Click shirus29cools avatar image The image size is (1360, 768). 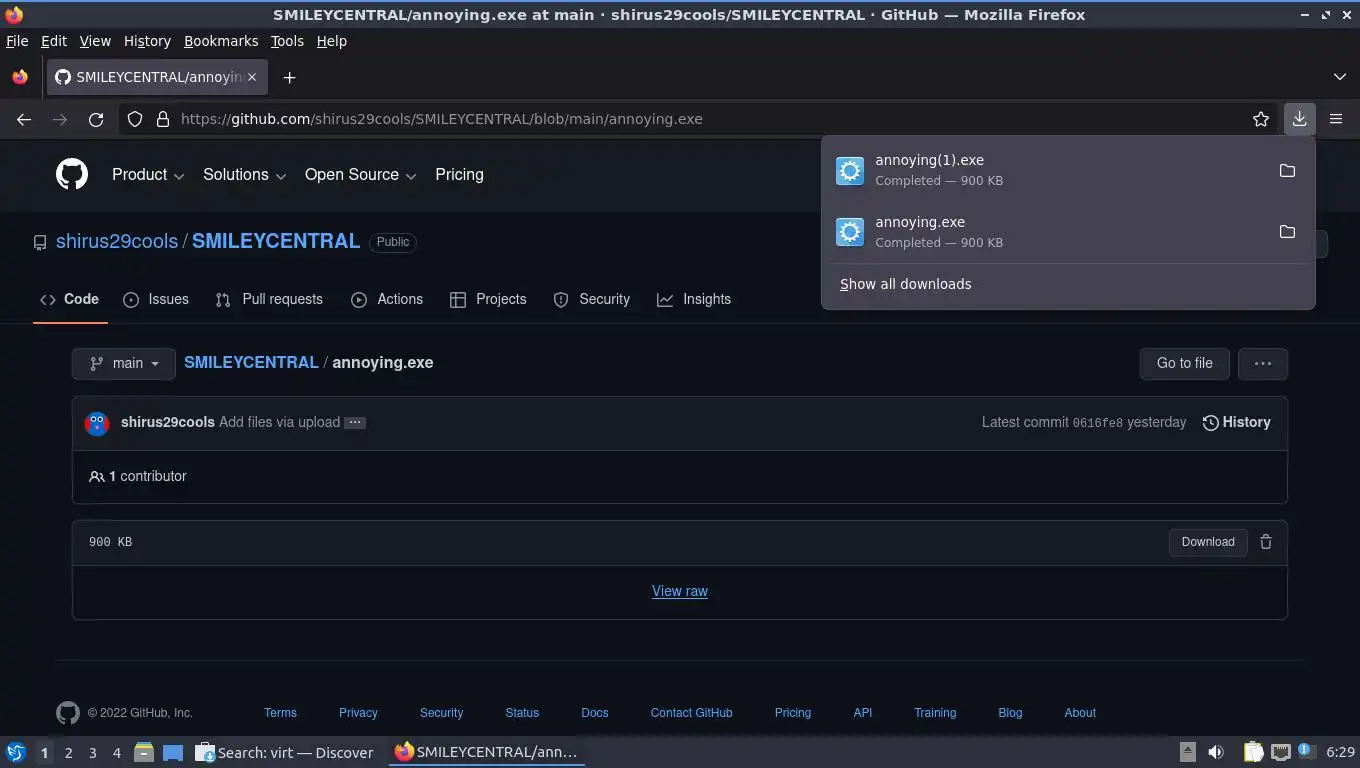(97, 423)
